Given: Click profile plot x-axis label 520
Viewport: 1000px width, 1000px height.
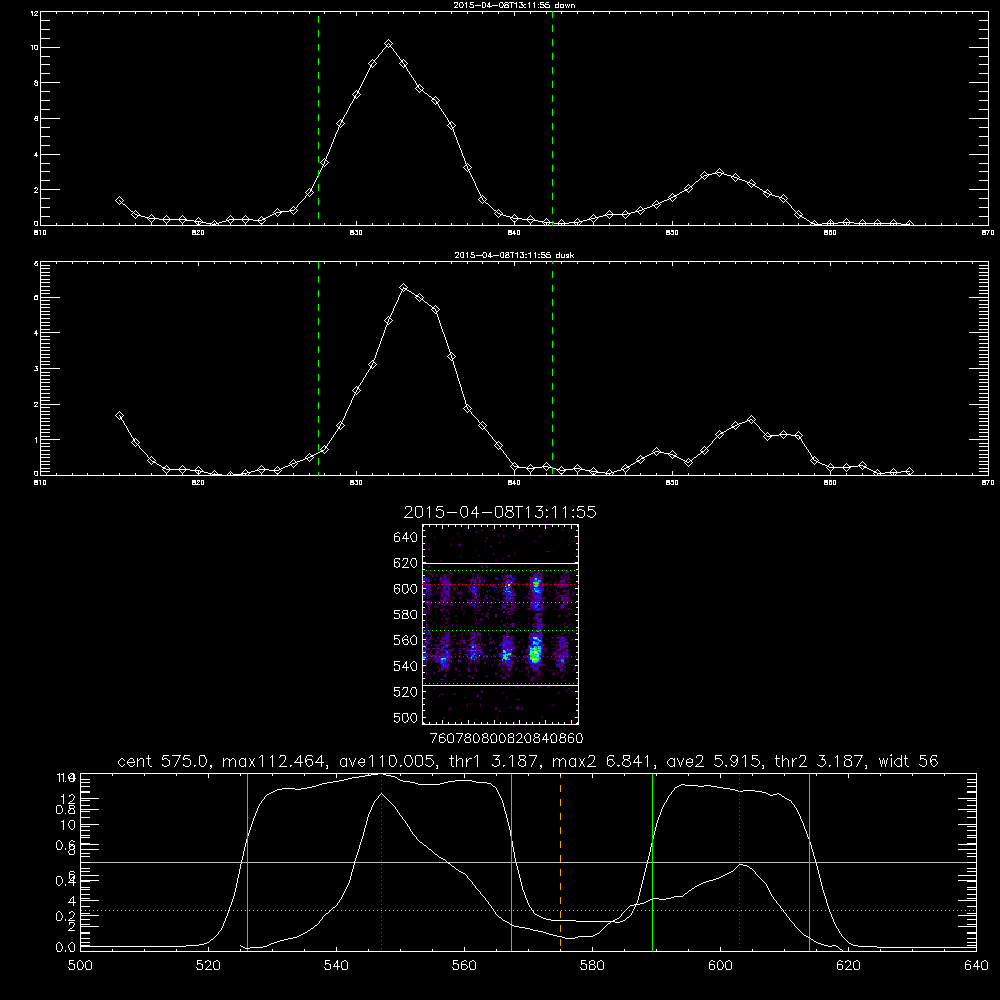Looking at the screenshot, I should (x=208, y=966).
